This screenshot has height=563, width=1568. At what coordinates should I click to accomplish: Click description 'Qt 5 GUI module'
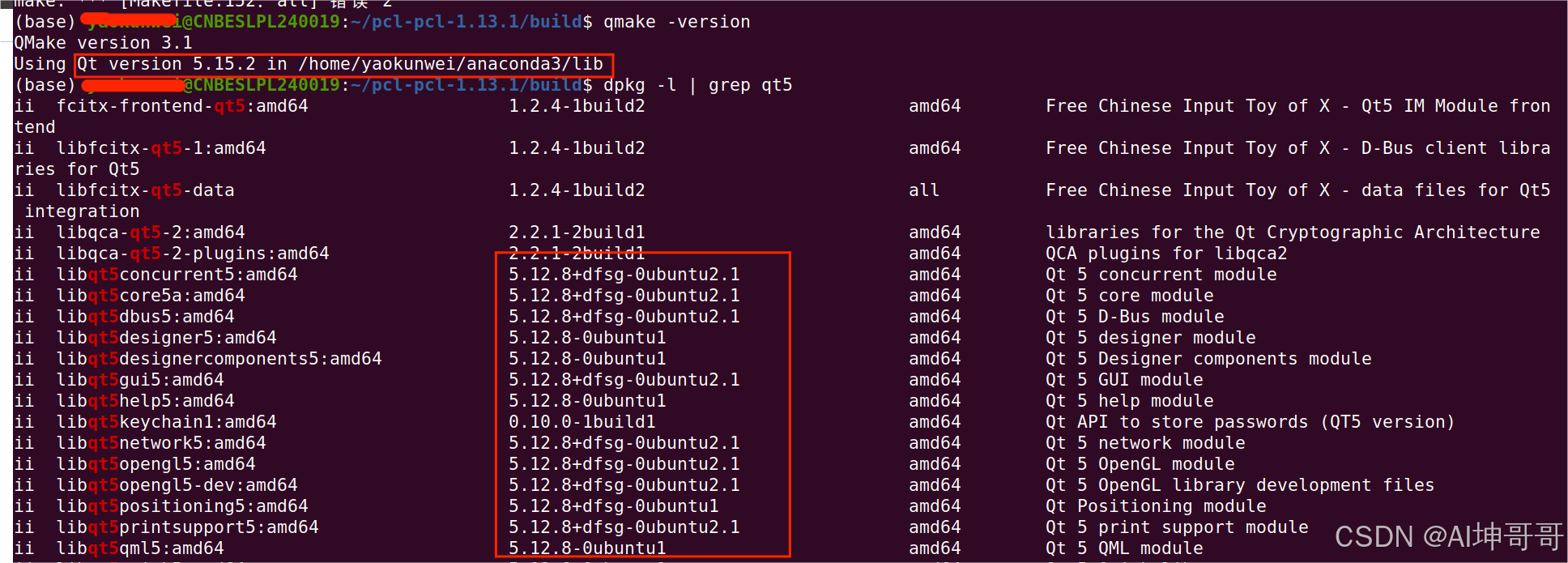[x=1124, y=380]
